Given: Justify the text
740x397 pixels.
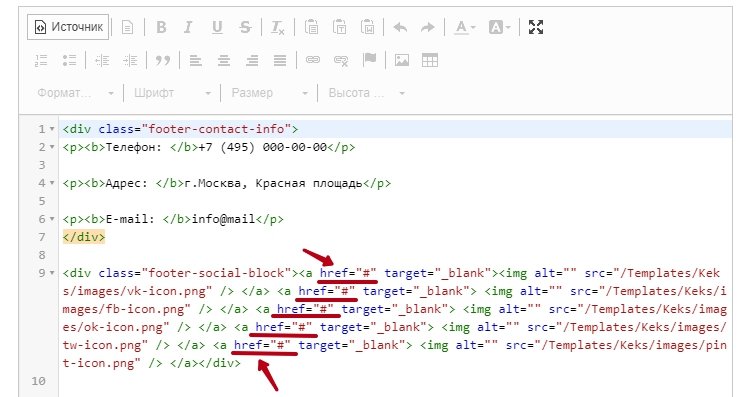Looking at the screenshot, I should coord(280,60).
